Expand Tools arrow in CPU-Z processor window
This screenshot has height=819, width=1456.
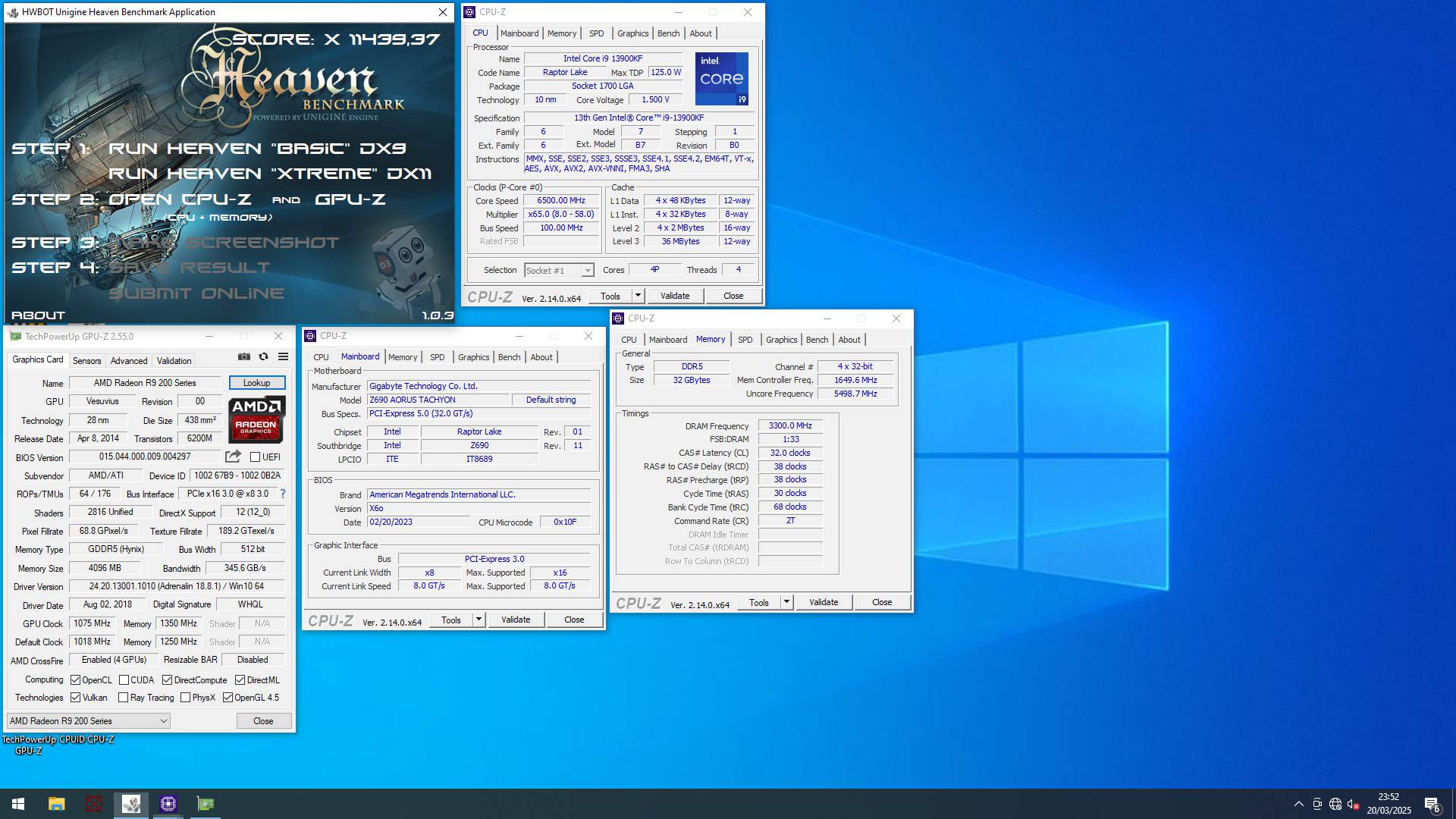pyautogui.click(x=638, y=296)
